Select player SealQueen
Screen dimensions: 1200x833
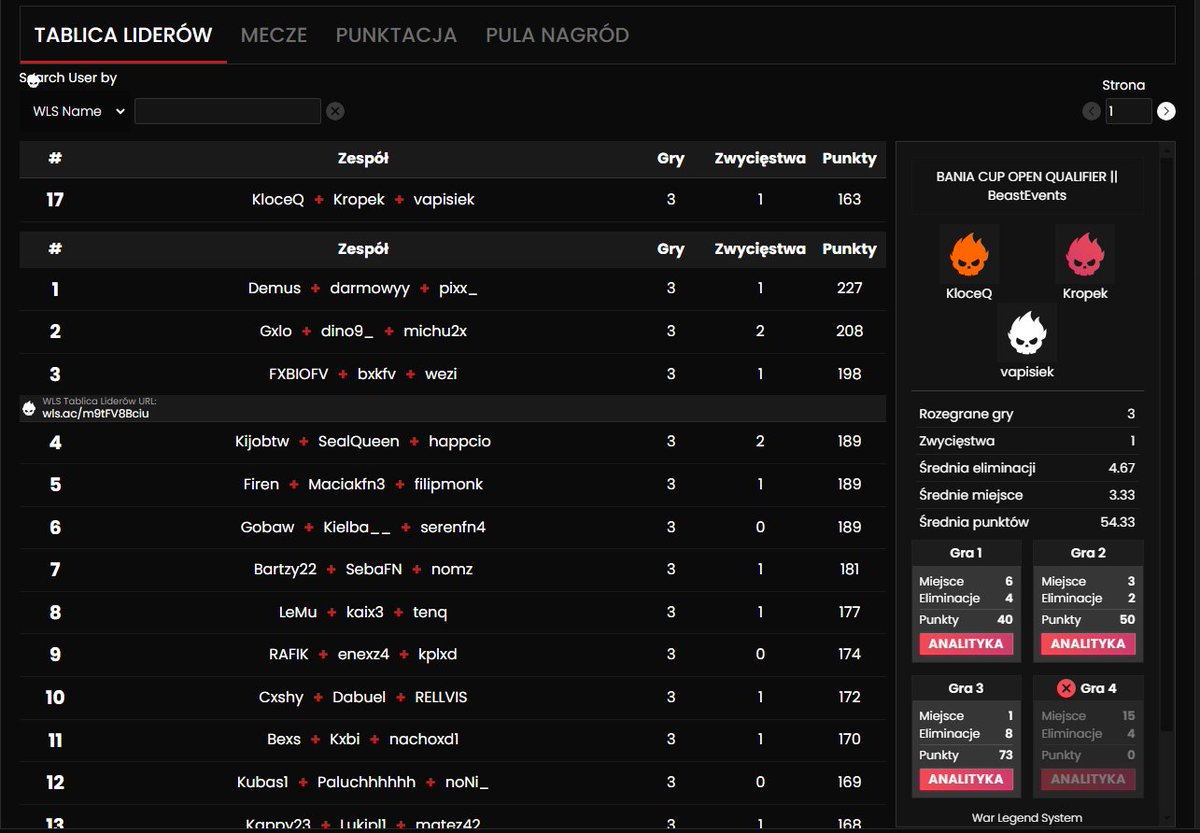click(359, 441)
